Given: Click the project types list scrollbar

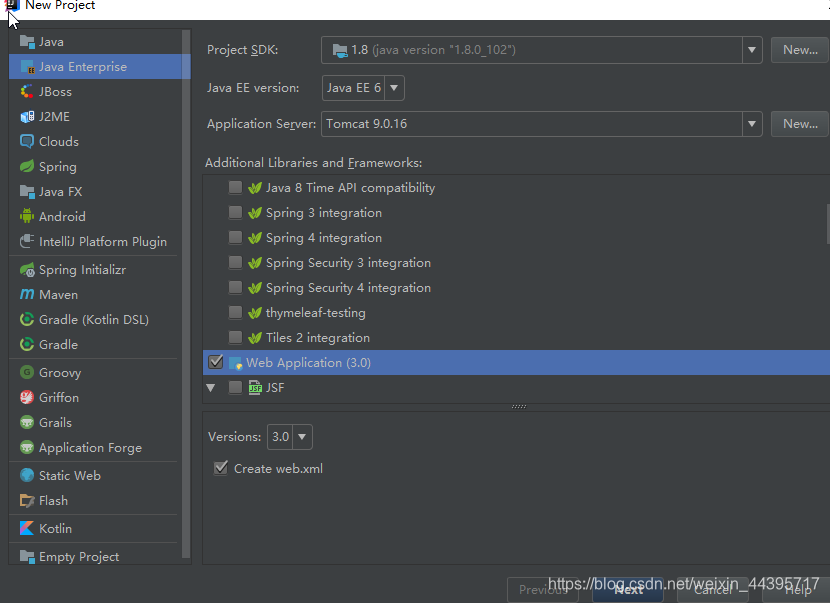Looking at the screenshot, I should coord(186,294).
